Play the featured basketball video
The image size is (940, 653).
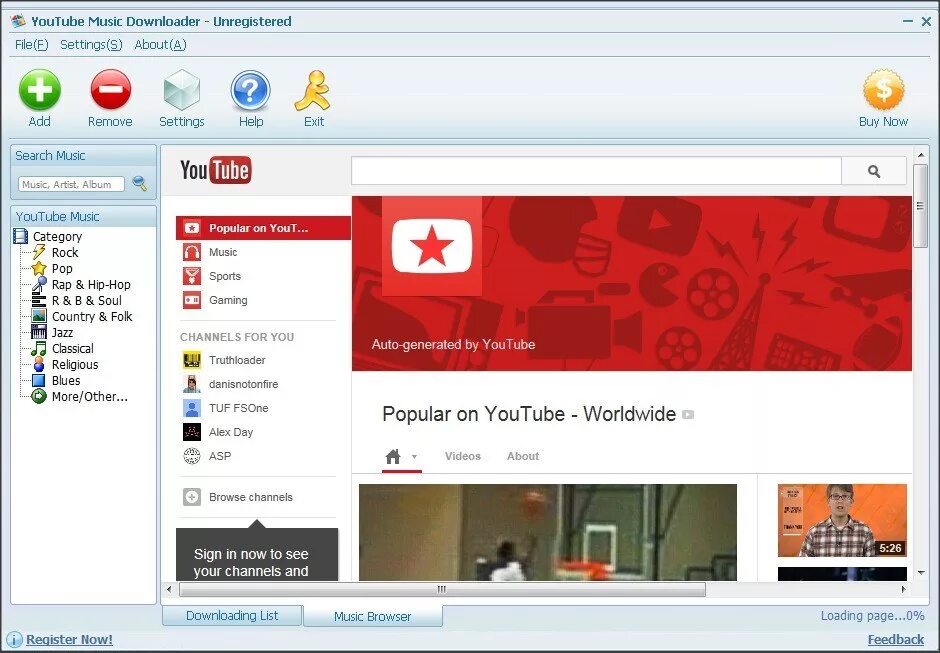click(x=547, y=532)
